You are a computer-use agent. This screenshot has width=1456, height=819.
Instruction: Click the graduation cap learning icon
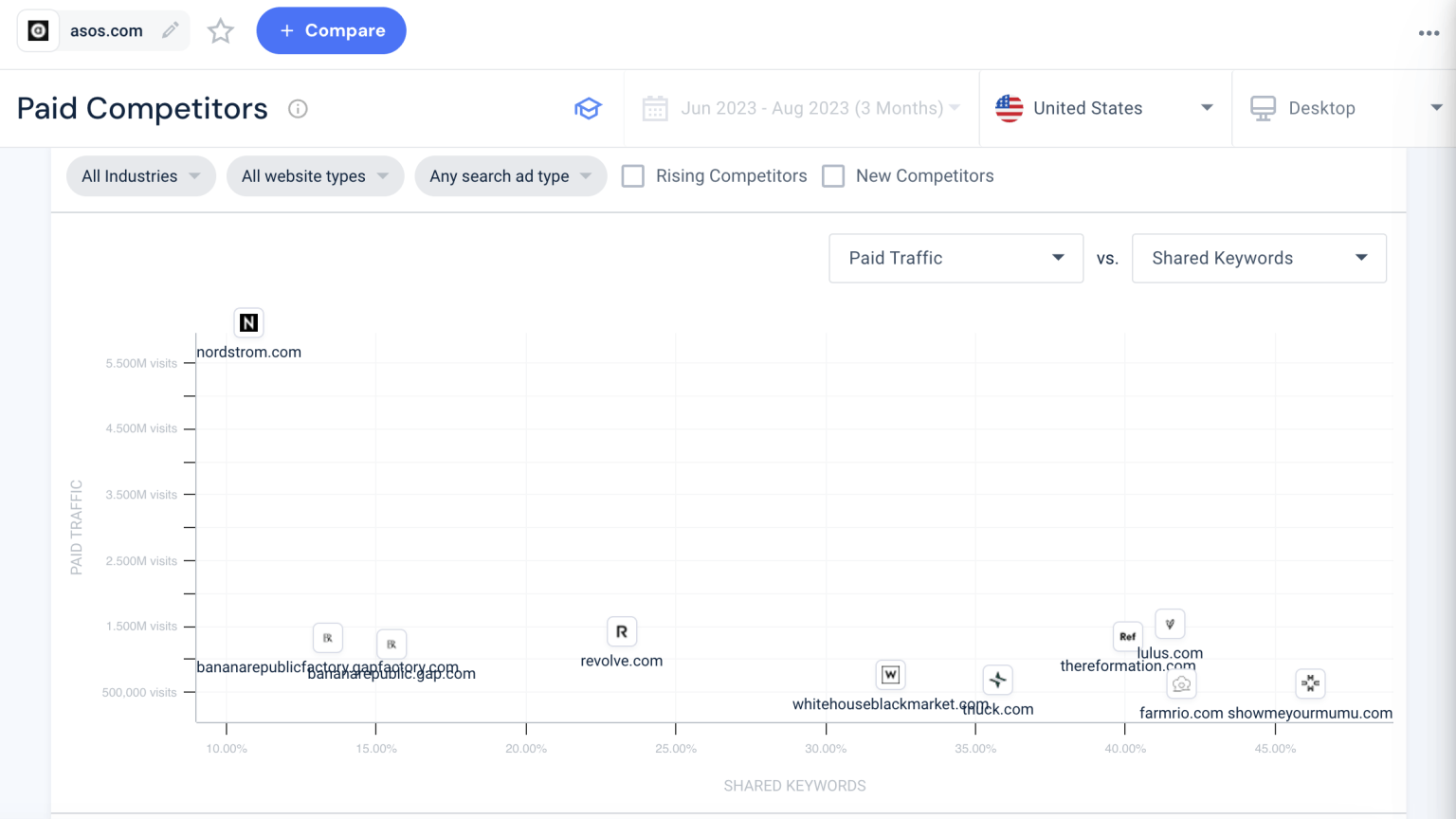588,108
